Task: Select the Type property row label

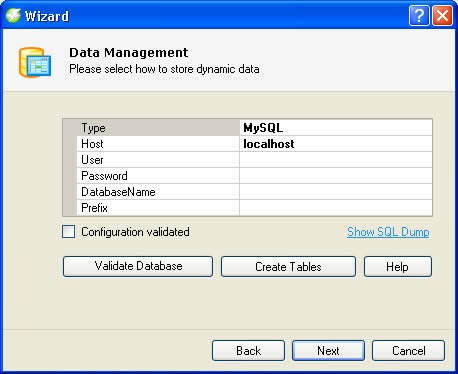Action: point(158,128)
